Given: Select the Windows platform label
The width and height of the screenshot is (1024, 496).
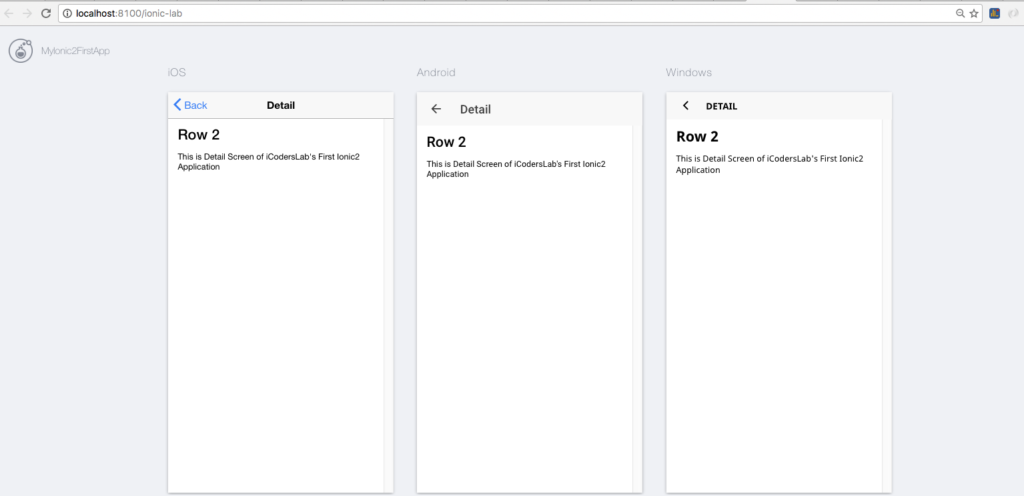Looking at the screenshot, I should click(689, 72).
